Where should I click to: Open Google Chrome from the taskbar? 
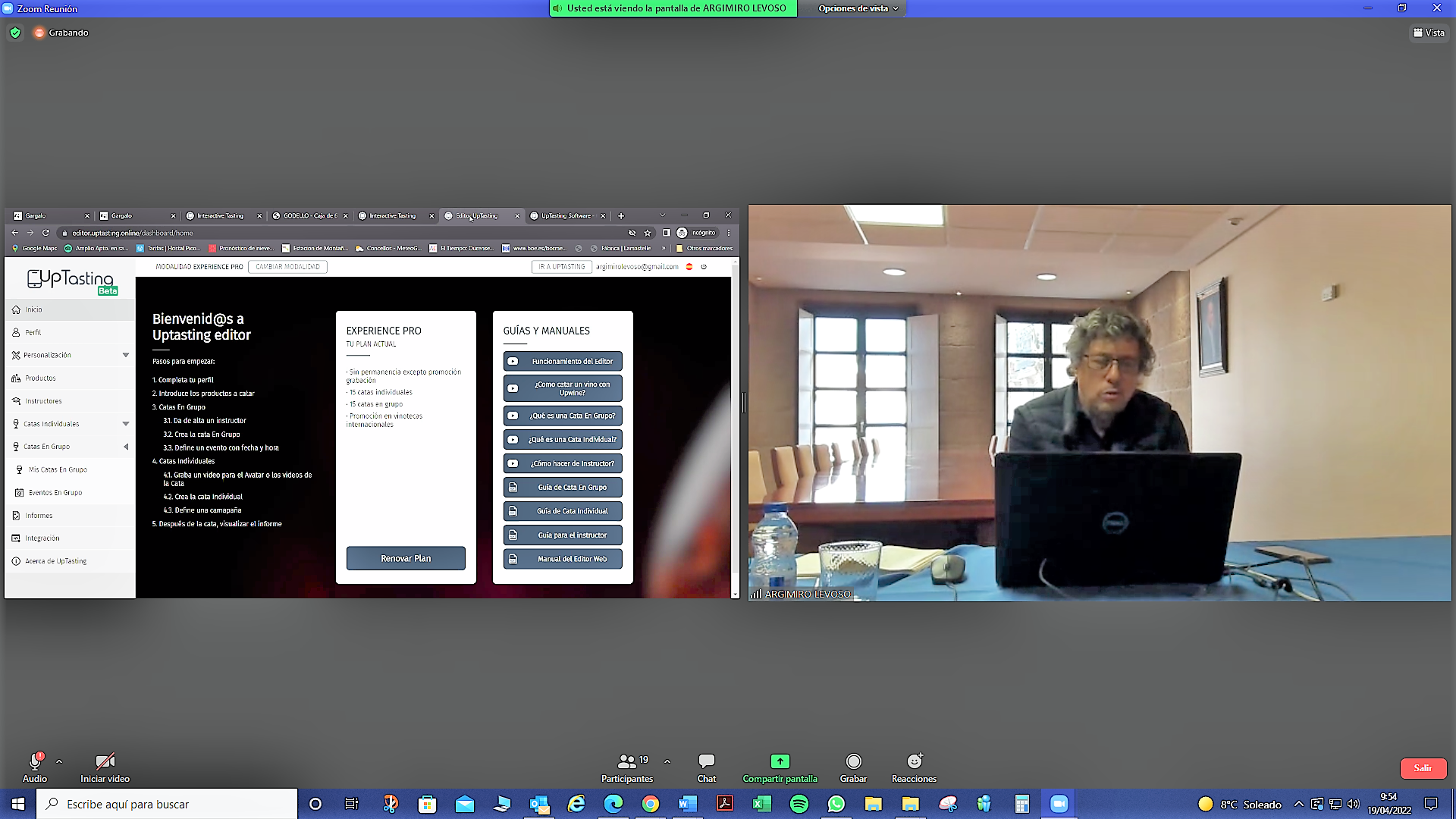click(x=651, y=804)
